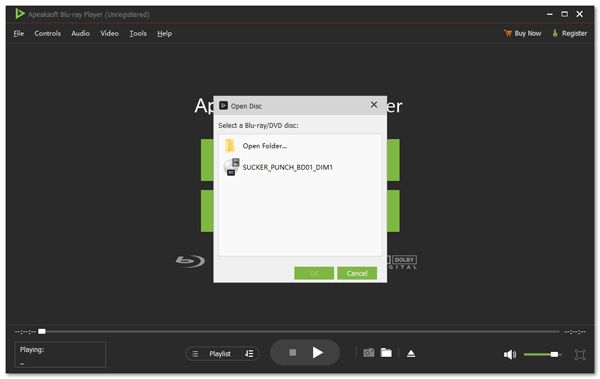Click the playback progress bar handle
The image size is (600, 379).
tap(42, 332)
